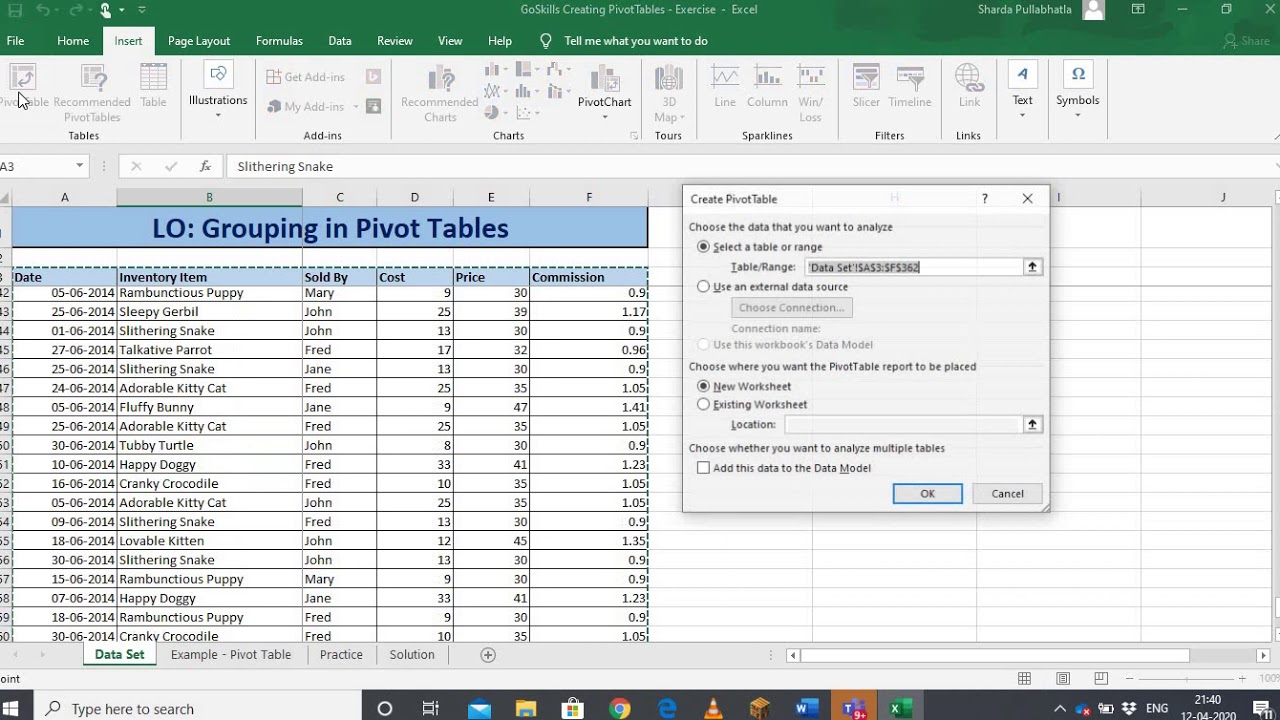This screenshot has height=720, width=1280.
Task: Click OK in Create PivotTable dialog
Action: point(927,494)
